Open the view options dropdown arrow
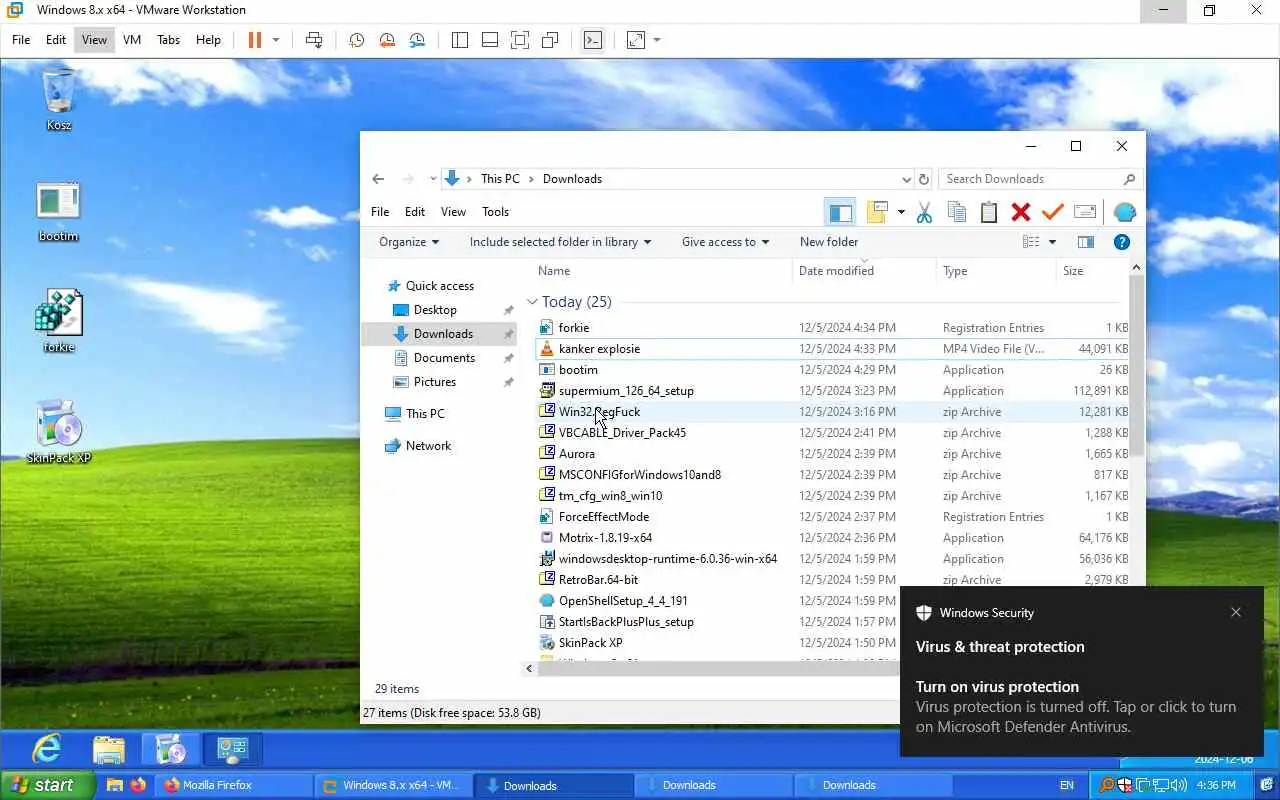Image resolution: width=1280 pixels, height=800 pixels. [1052, 242]
